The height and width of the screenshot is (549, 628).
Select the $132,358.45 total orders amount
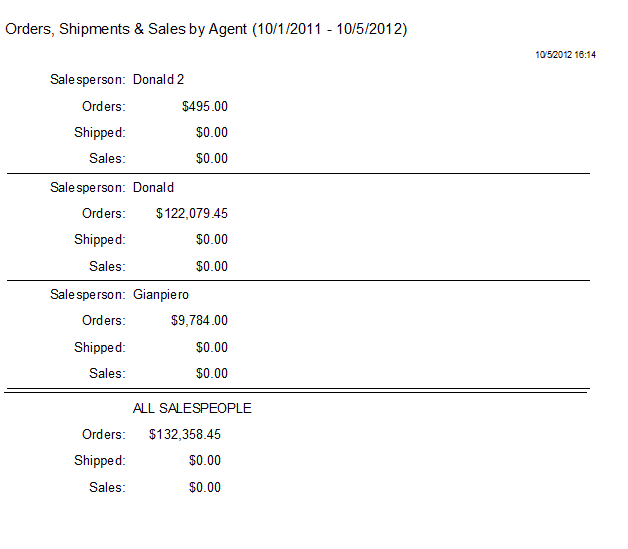[185, 434]
